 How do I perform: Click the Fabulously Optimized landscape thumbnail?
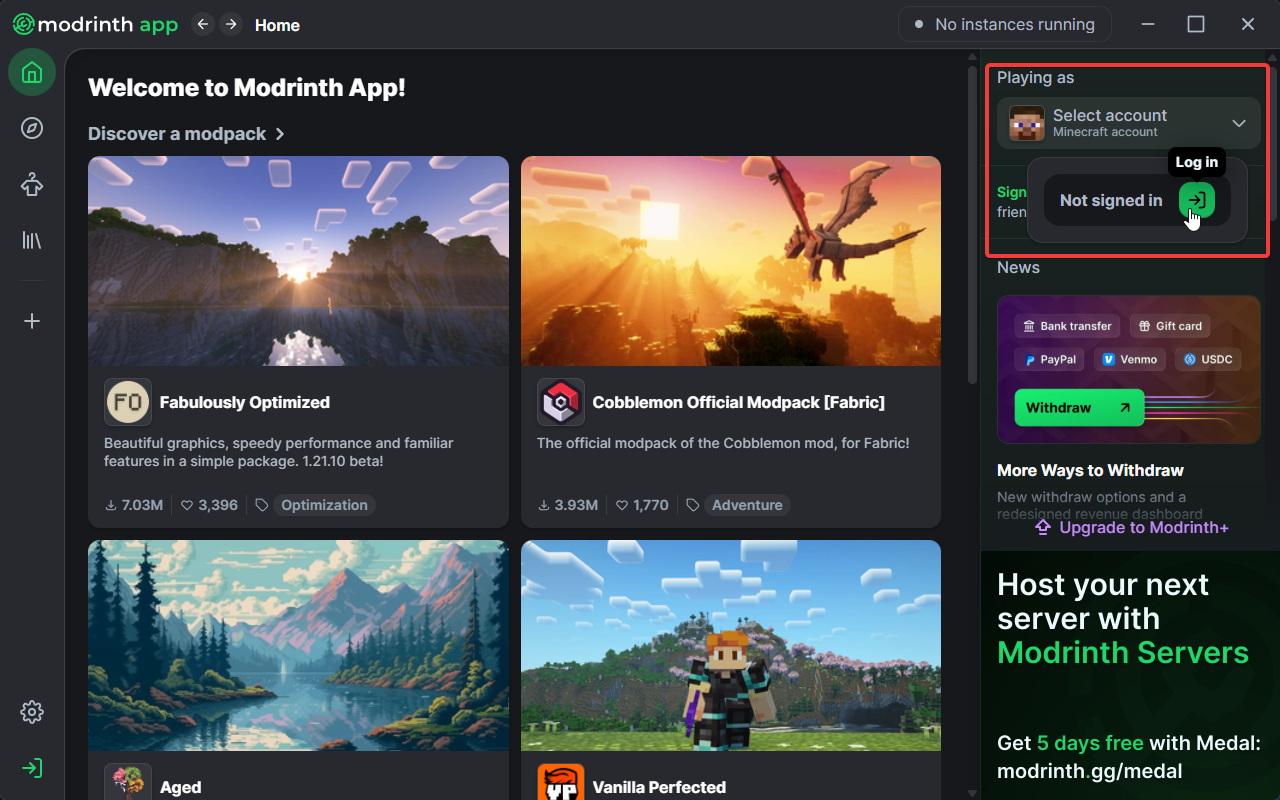tap(298, 261)
